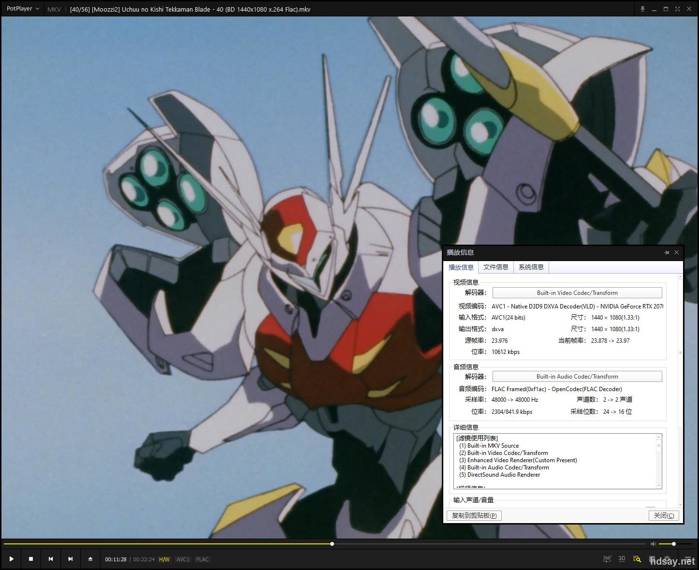Seek using the playback progress bar knob
The height and width of the screenshot is (570, 699).
pos(332,544)
